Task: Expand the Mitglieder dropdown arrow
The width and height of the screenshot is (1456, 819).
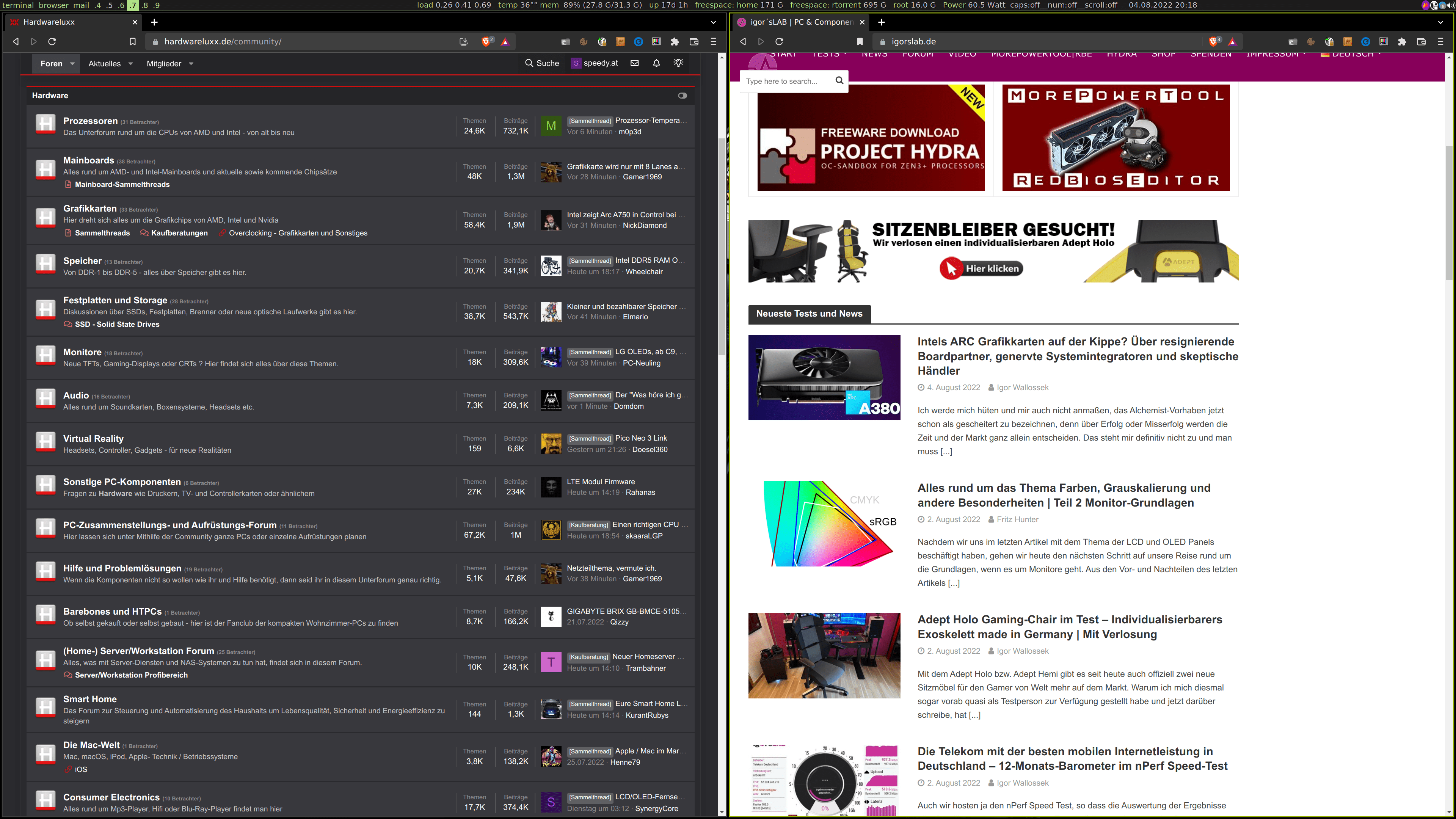Action: (191, 64)
